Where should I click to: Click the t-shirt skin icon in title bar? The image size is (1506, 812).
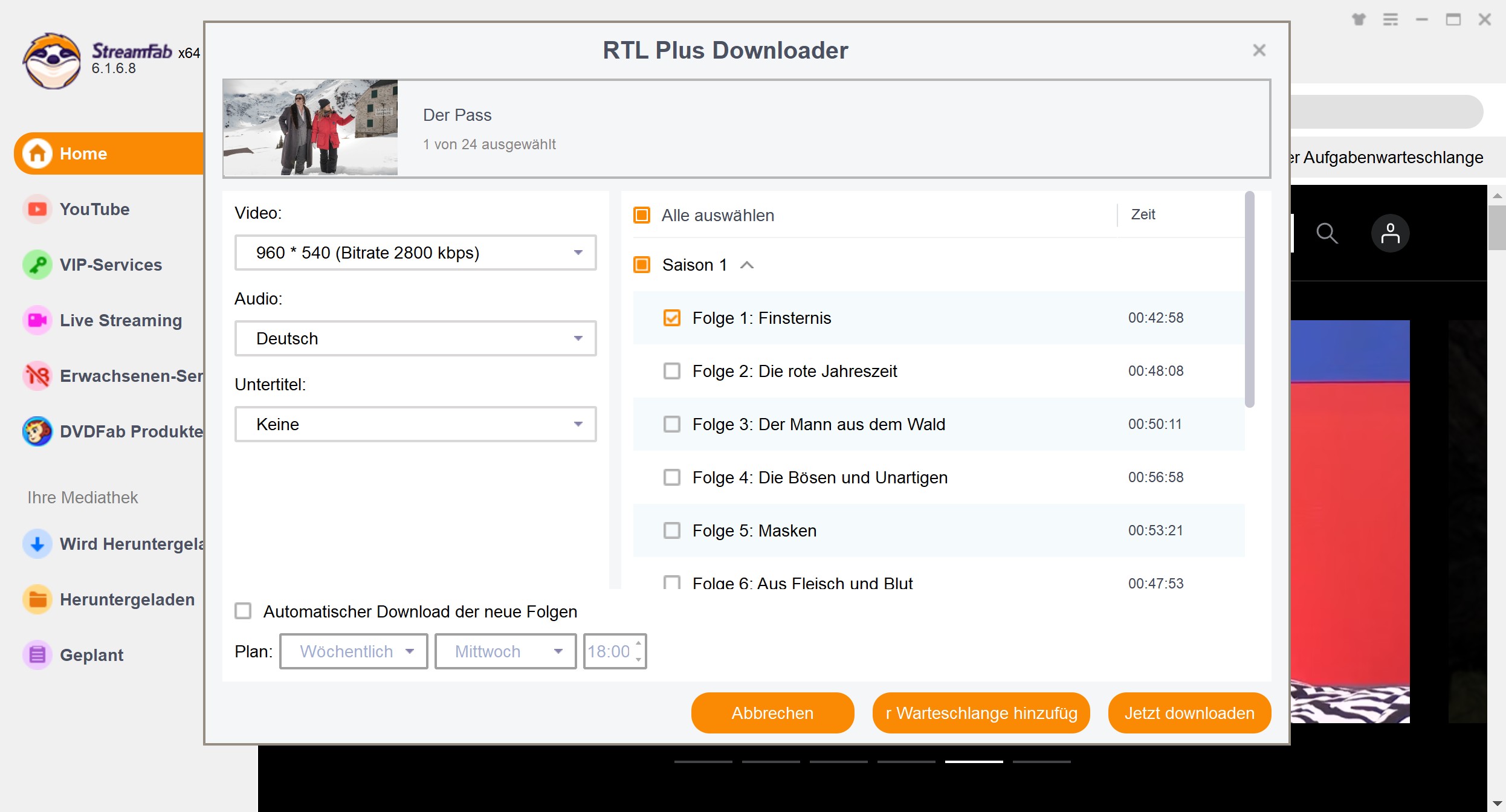click(x=1359, y=19)
